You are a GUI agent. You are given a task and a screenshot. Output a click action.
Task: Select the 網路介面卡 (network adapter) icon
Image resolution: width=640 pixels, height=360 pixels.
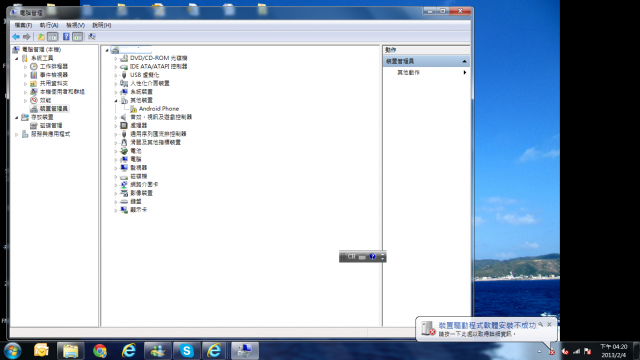click(124, 184)
